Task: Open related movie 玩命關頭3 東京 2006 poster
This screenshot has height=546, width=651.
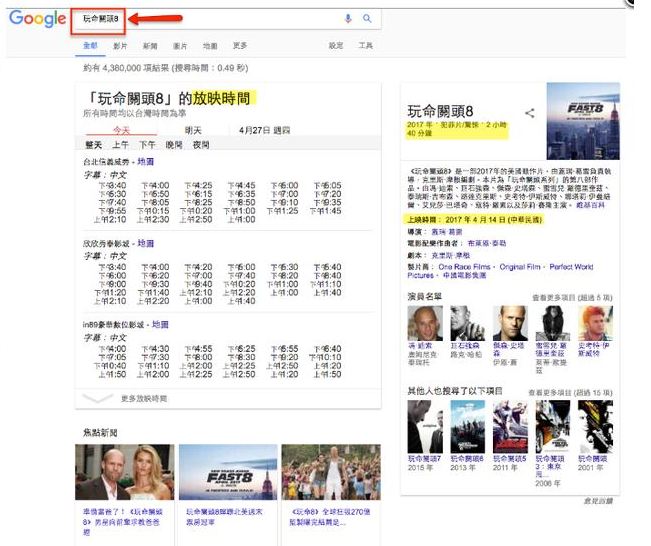Action: [x=553, y=427]
